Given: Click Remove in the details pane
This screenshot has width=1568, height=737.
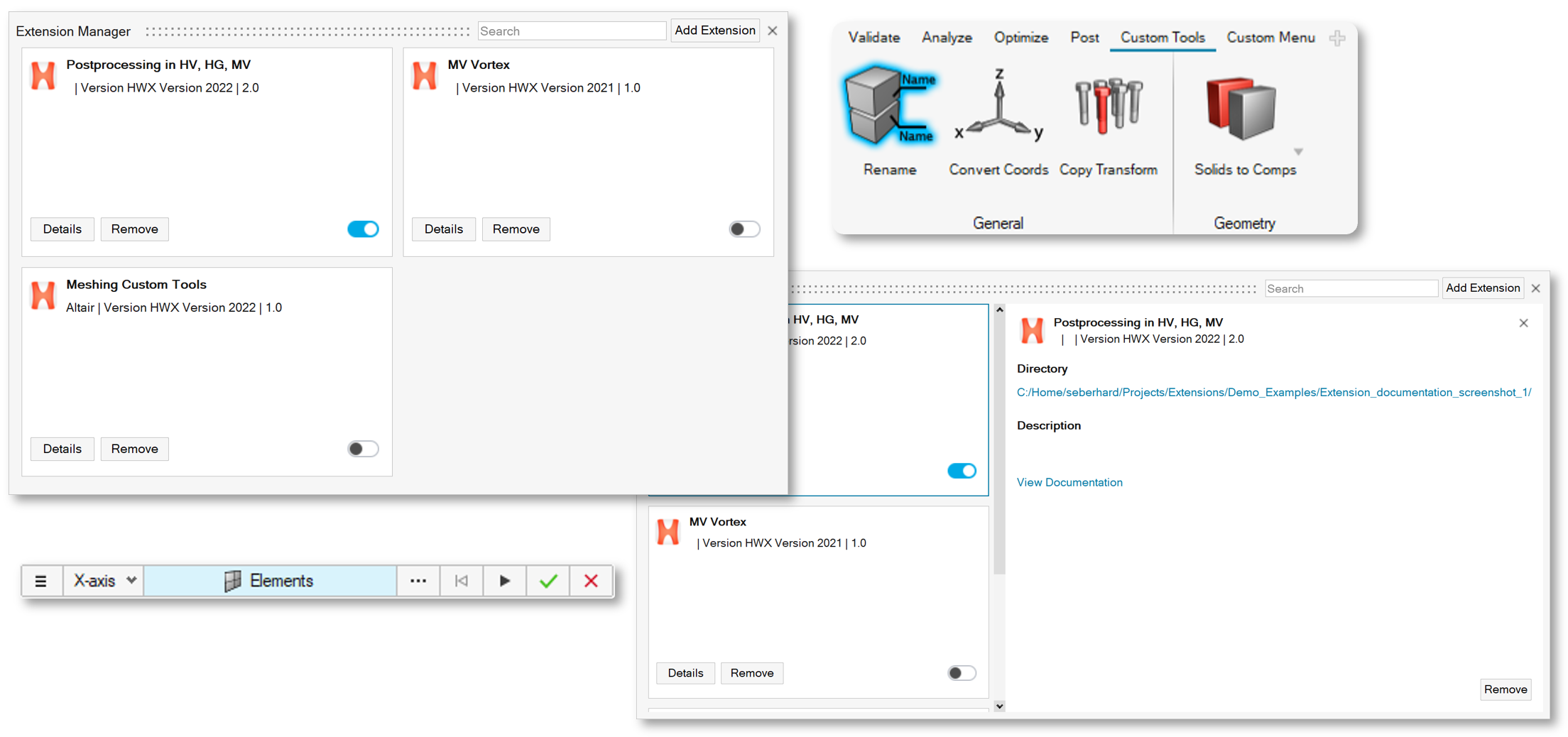Looking at the screenshot, I should [x=1506, y=689].
